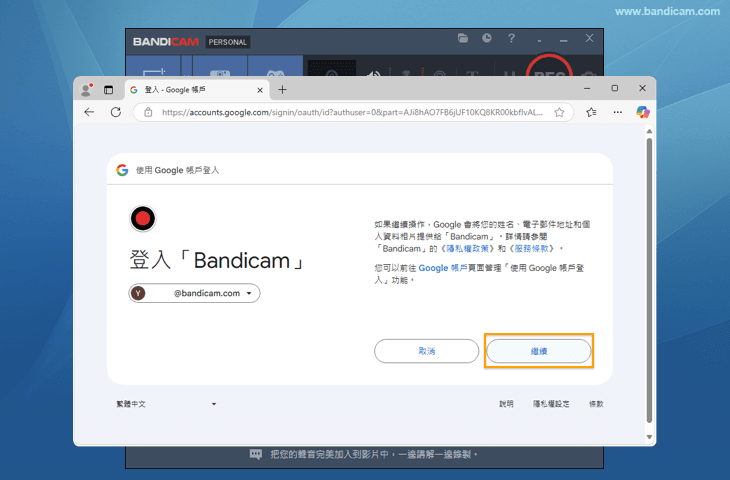Screen dimensions: 730x480
Task: Open browser settings and more menu
Action: coord(617,112)
